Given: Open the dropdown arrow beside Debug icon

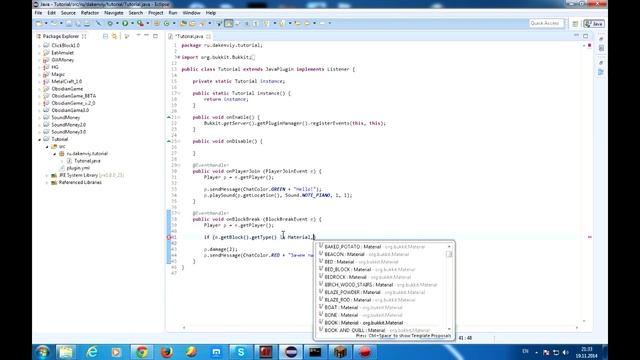Looking at the screenshot, I should pos(117,24).
